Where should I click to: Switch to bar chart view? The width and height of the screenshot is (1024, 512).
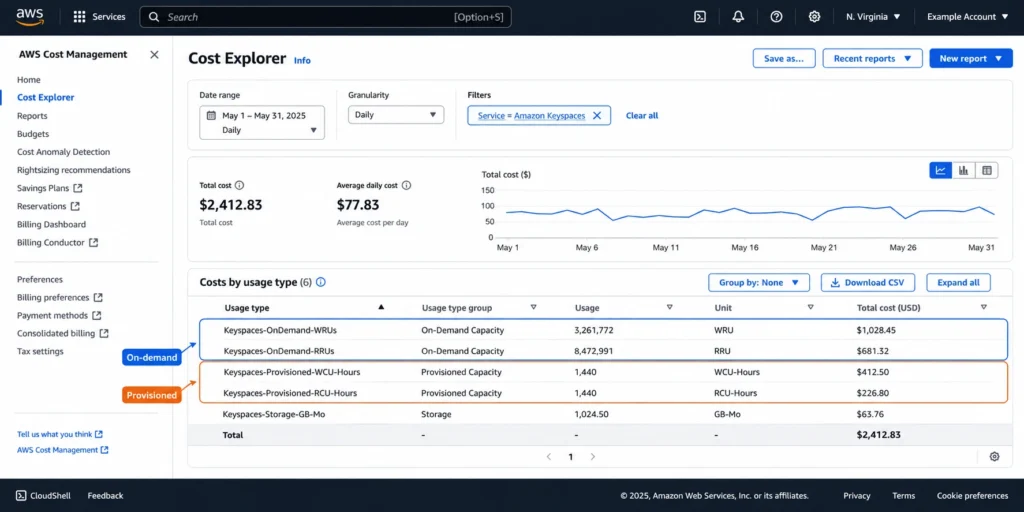(963, 170)
